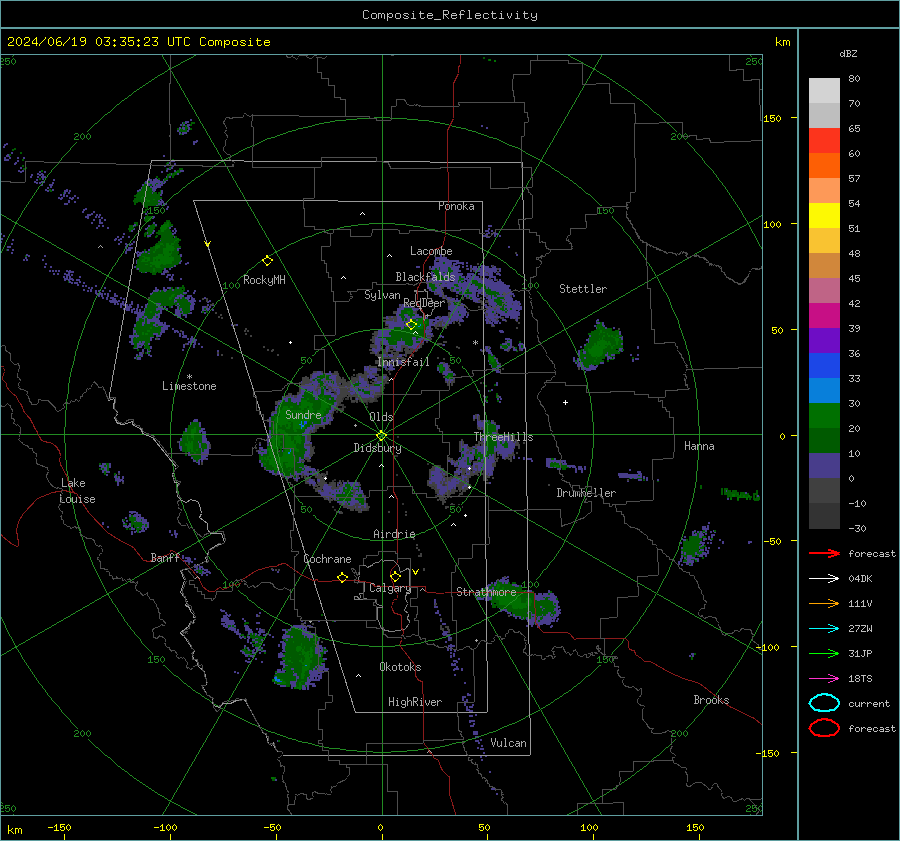
Task: Click the Strathmore town label
Action: click(x=486, y=592)
